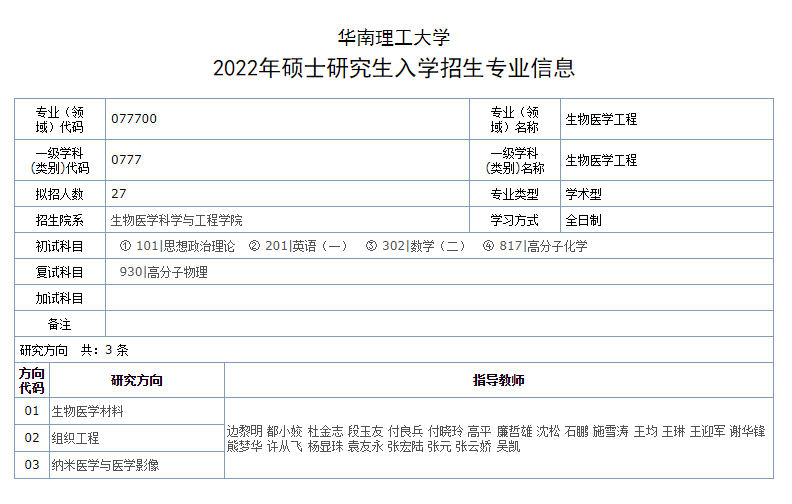792x504 pixels.
Task: Select the department 生物医学科学与工程学院
Action: (x=176, y=220)
